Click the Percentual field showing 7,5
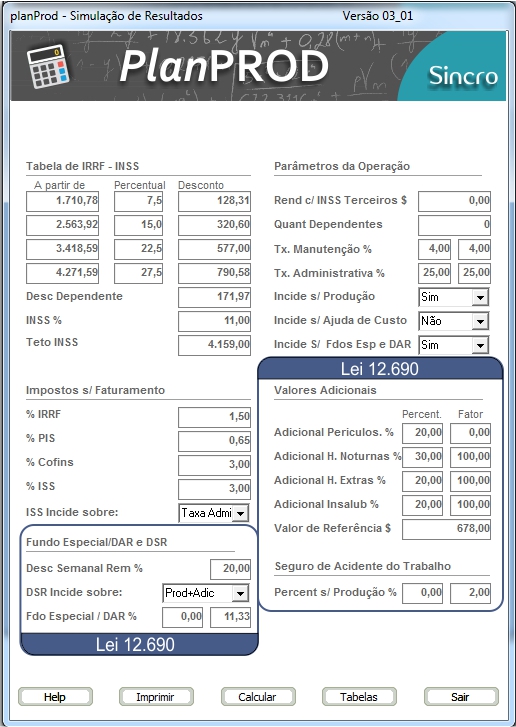The image size is (516, 727). click(139, 201)
